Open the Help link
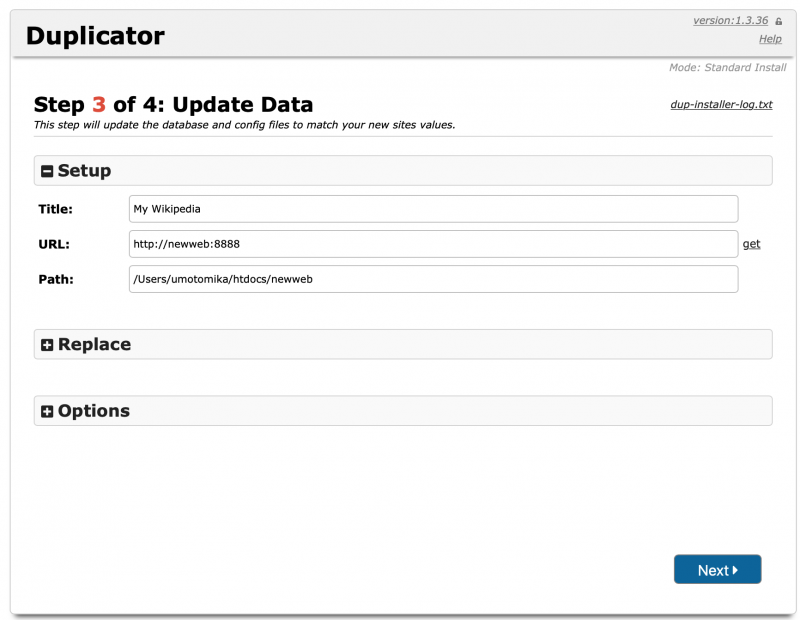The image size is (800, 620). coord(770,39)
